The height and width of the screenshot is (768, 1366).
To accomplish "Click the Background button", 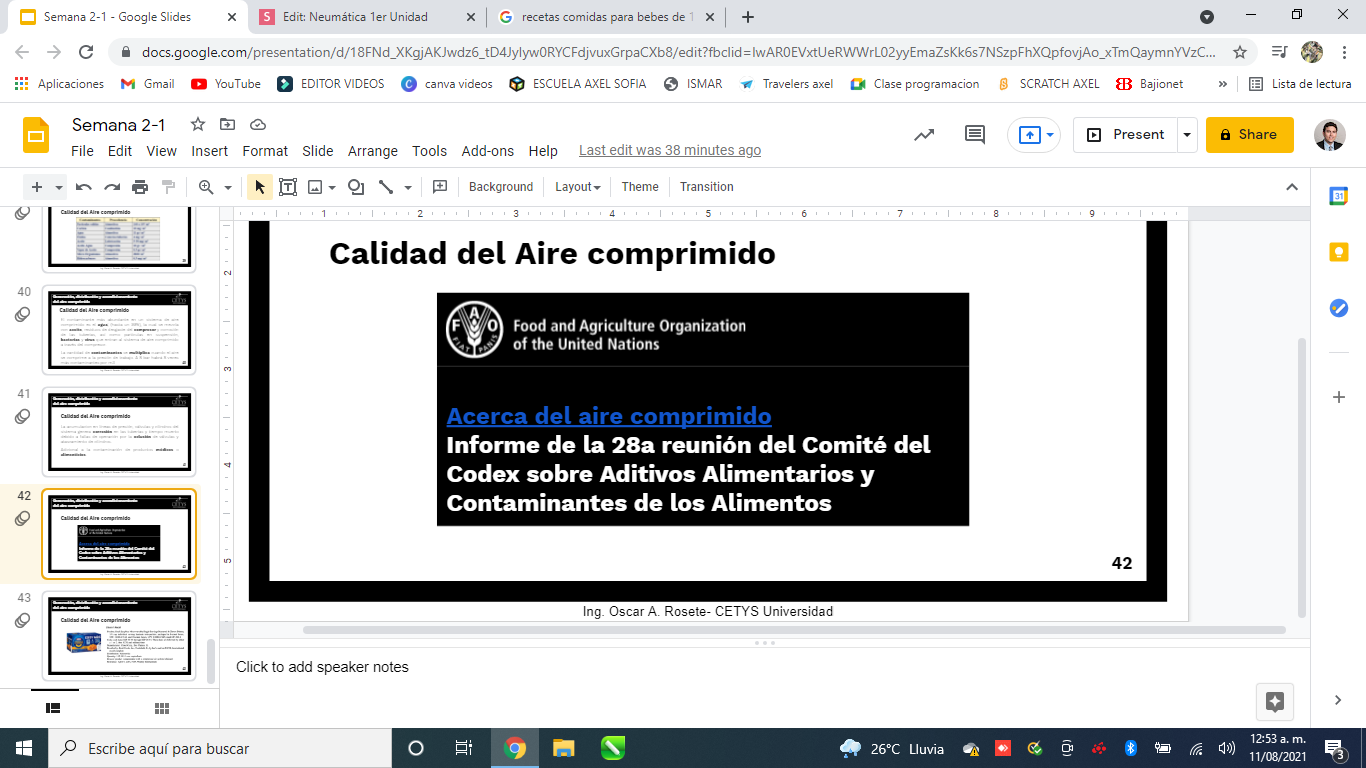I will pos(501,187).
